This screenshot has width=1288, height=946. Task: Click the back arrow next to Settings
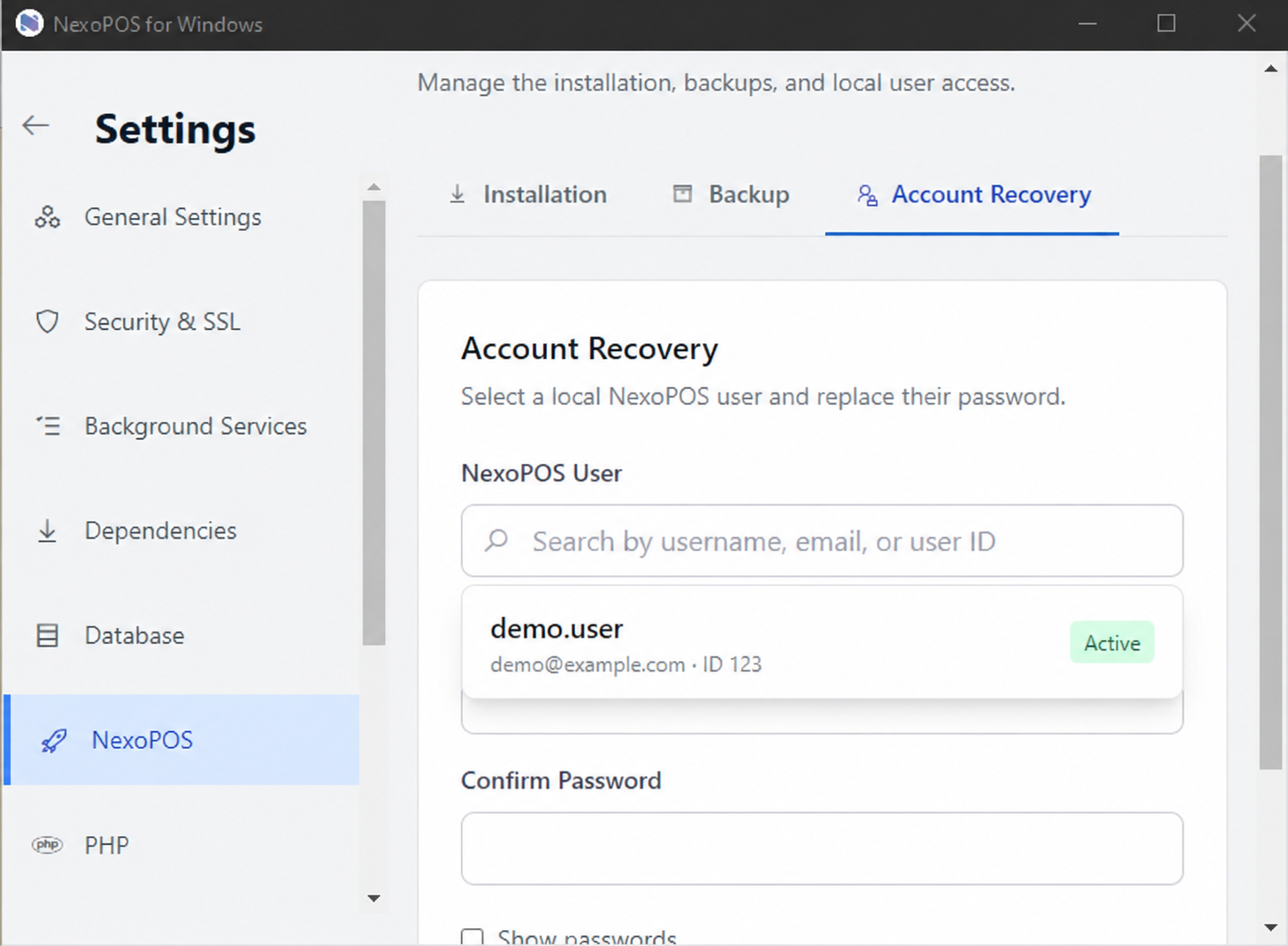click(x=35, y=126)
